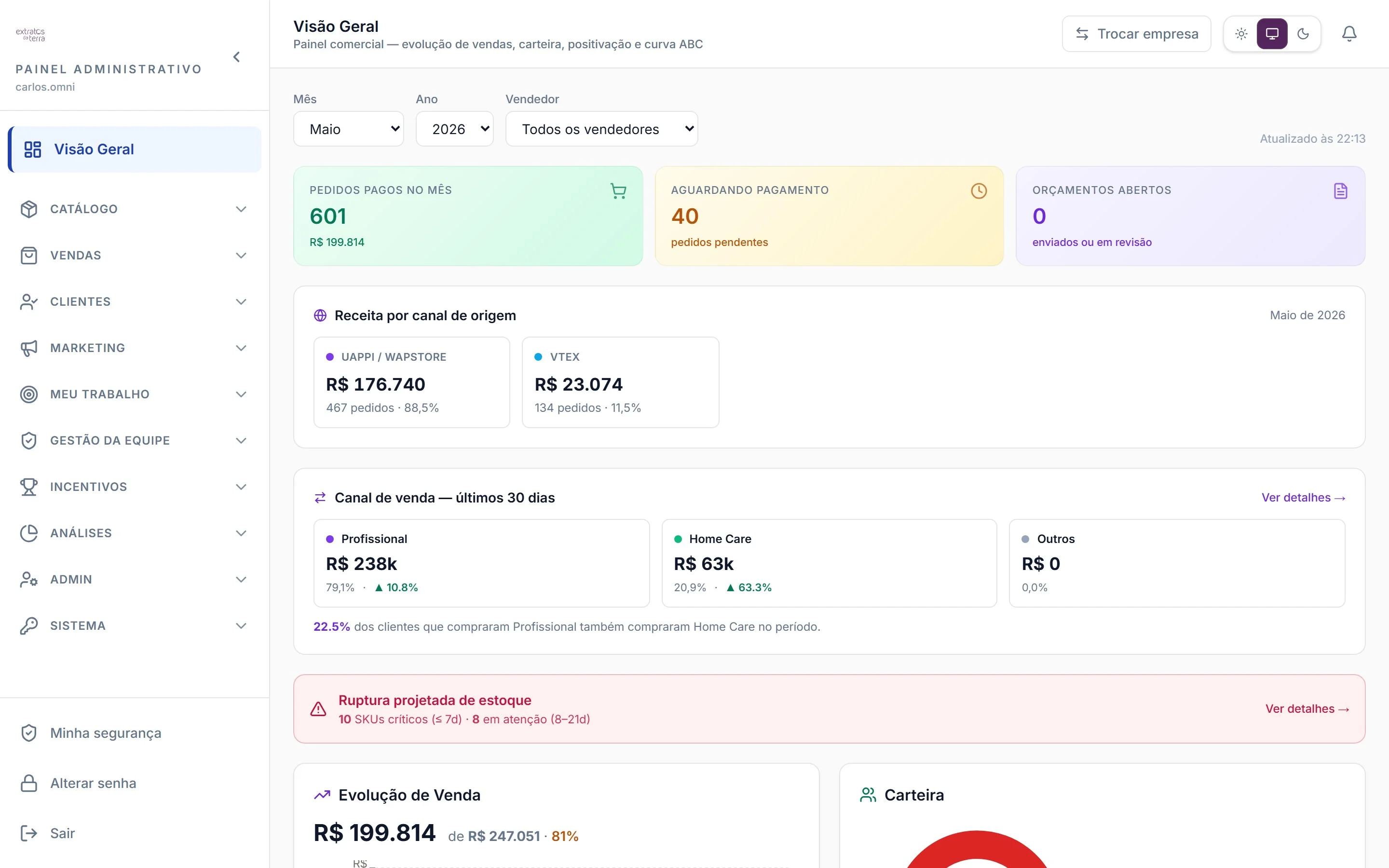Image resolution: width=1389 pixels, height=868 pixels.
Task: Open the Clientes menu label
Action: click(x=81, y=301)
